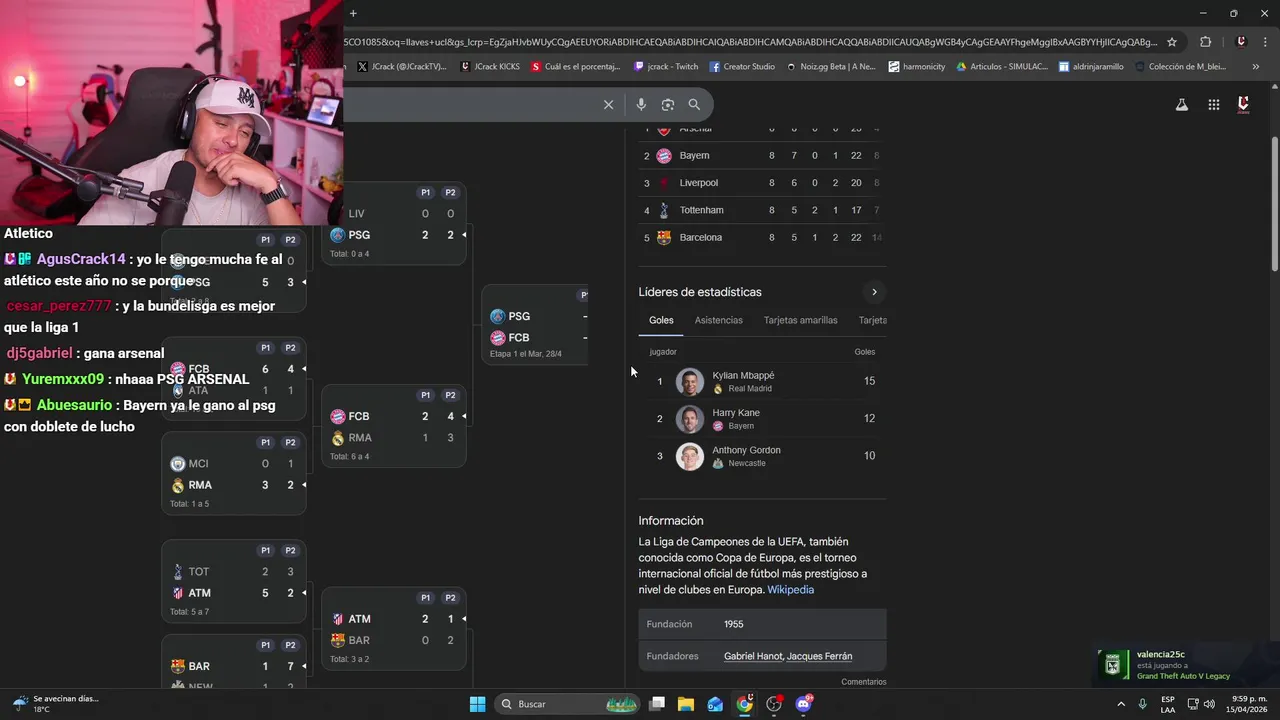Bookmark this page with the star icon
This screenshot has height=720, width=1280.
click(x=1172, y=42)
